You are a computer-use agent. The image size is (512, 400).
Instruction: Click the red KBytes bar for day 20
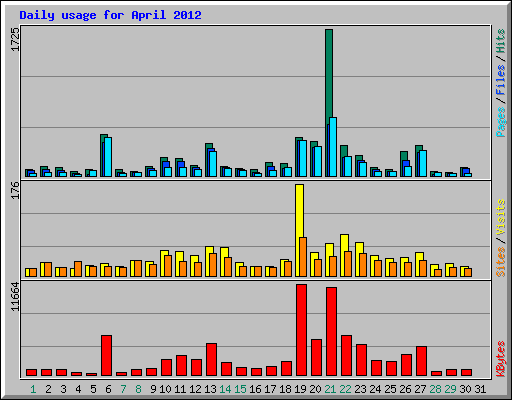click(x=316, y=358)
